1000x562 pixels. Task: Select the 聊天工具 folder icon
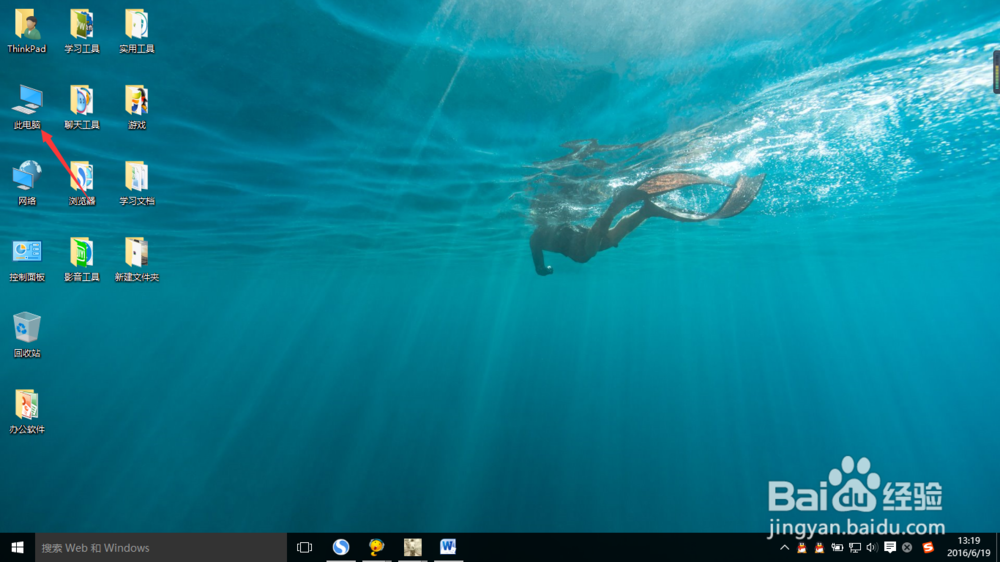(x=82, y=107)
